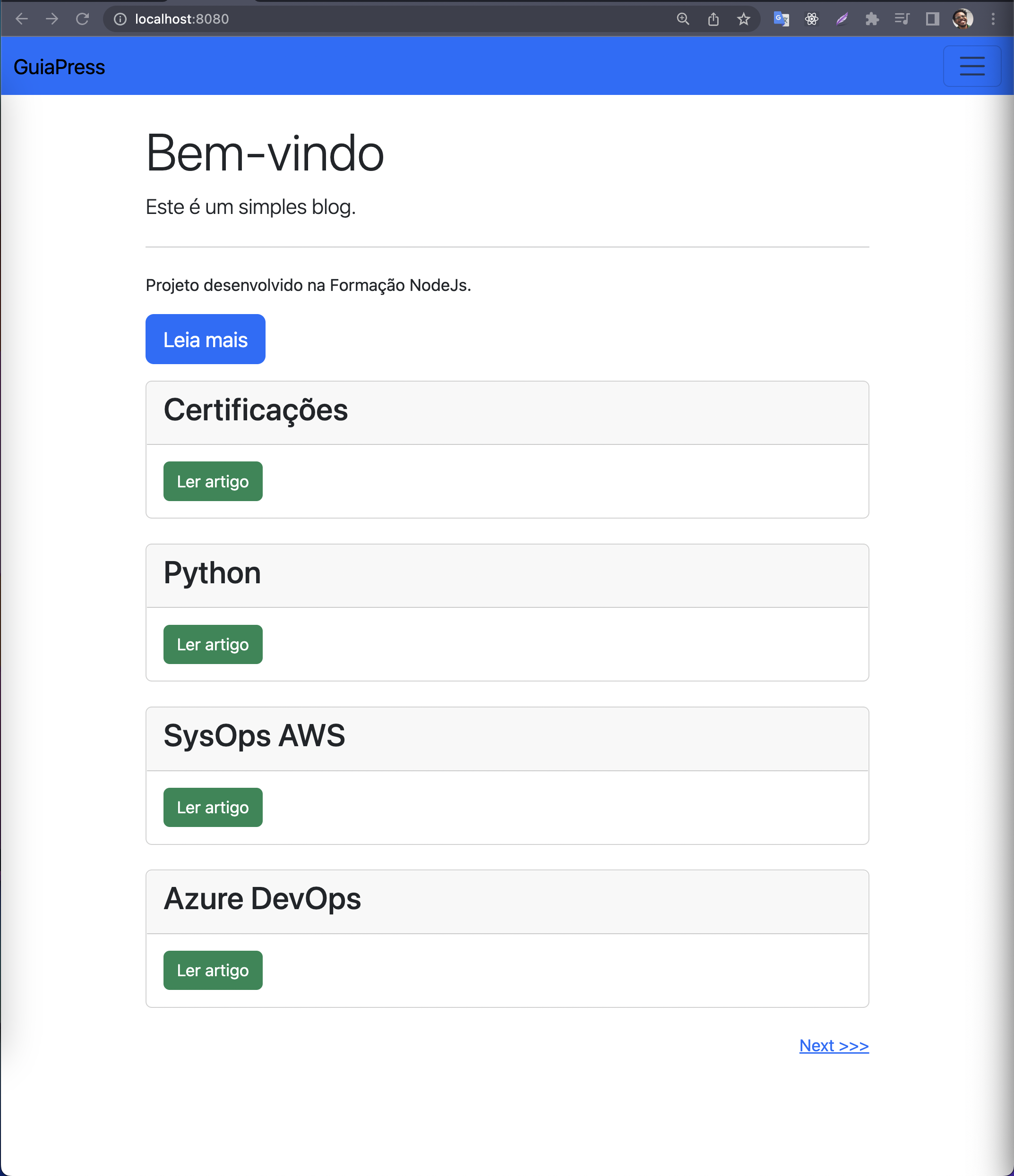Open the React Developer Tools extension

coord(811,19)
